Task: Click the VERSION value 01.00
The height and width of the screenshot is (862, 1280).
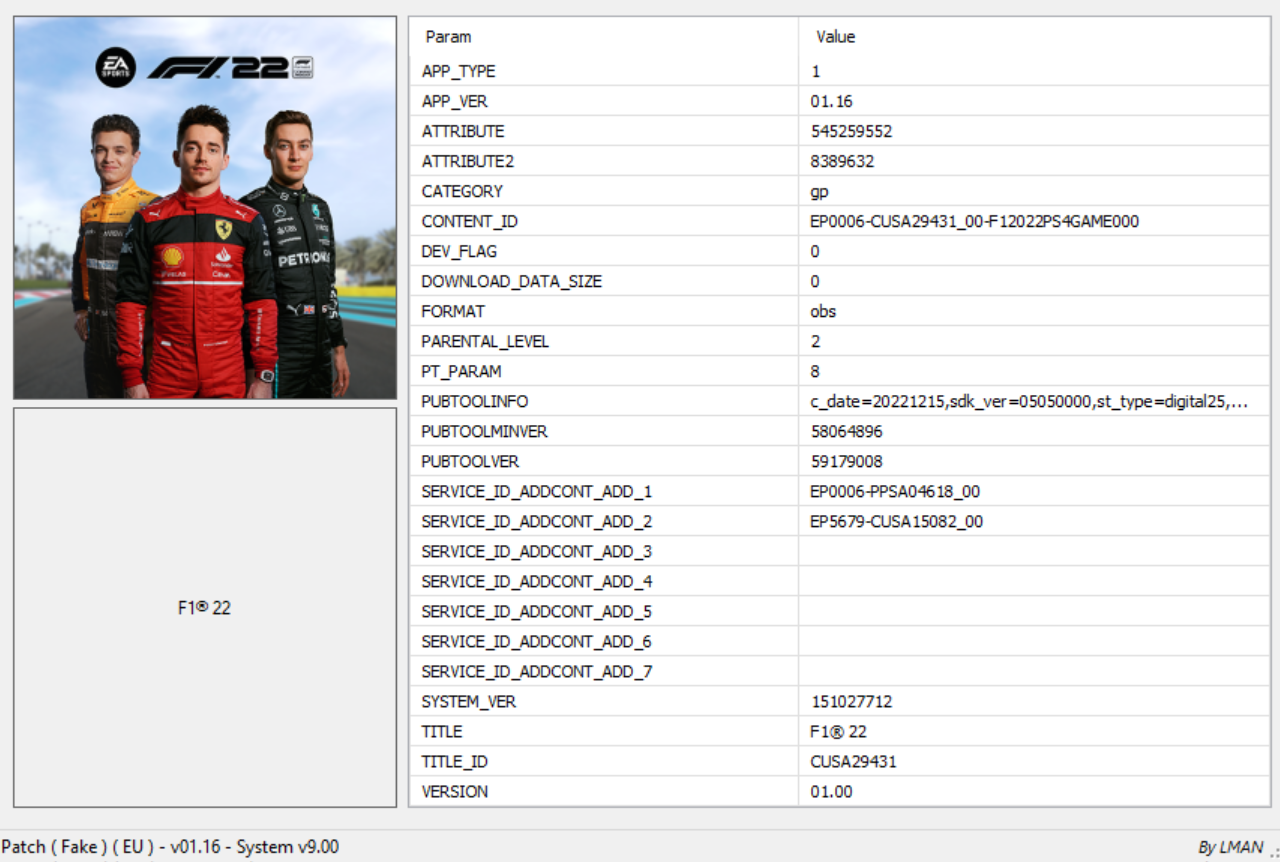Action: [x=831, y=791]
